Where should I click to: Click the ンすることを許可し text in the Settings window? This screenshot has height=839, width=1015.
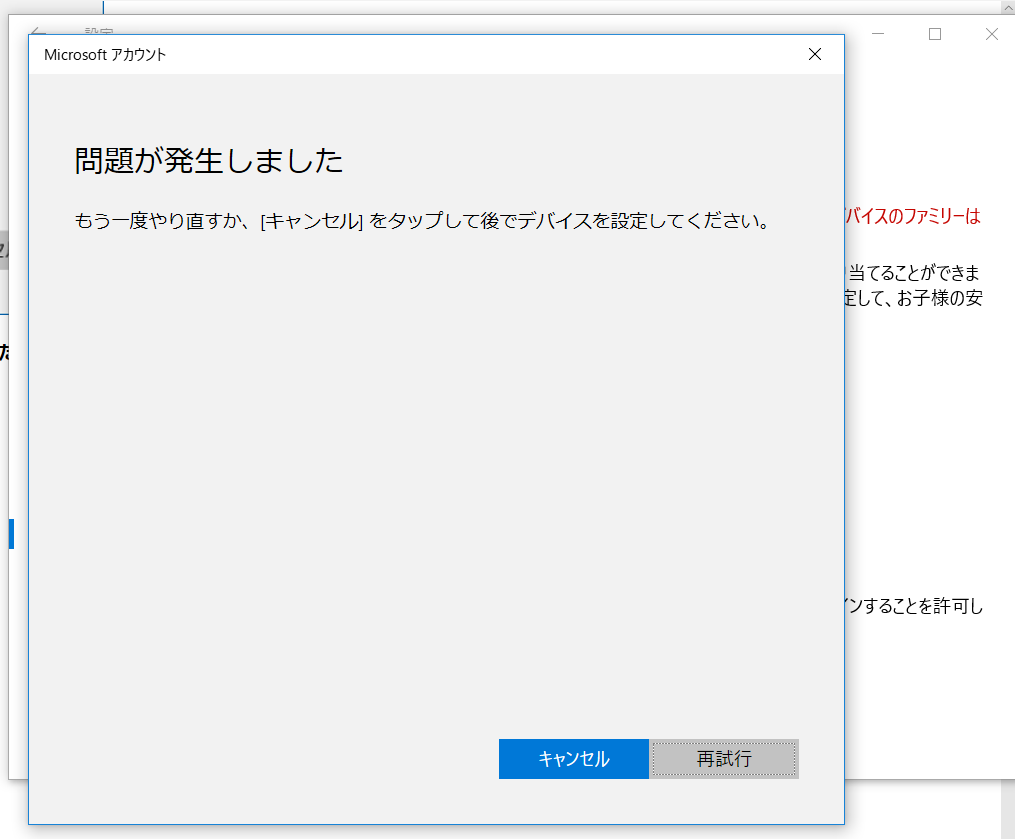pos(914,606)
